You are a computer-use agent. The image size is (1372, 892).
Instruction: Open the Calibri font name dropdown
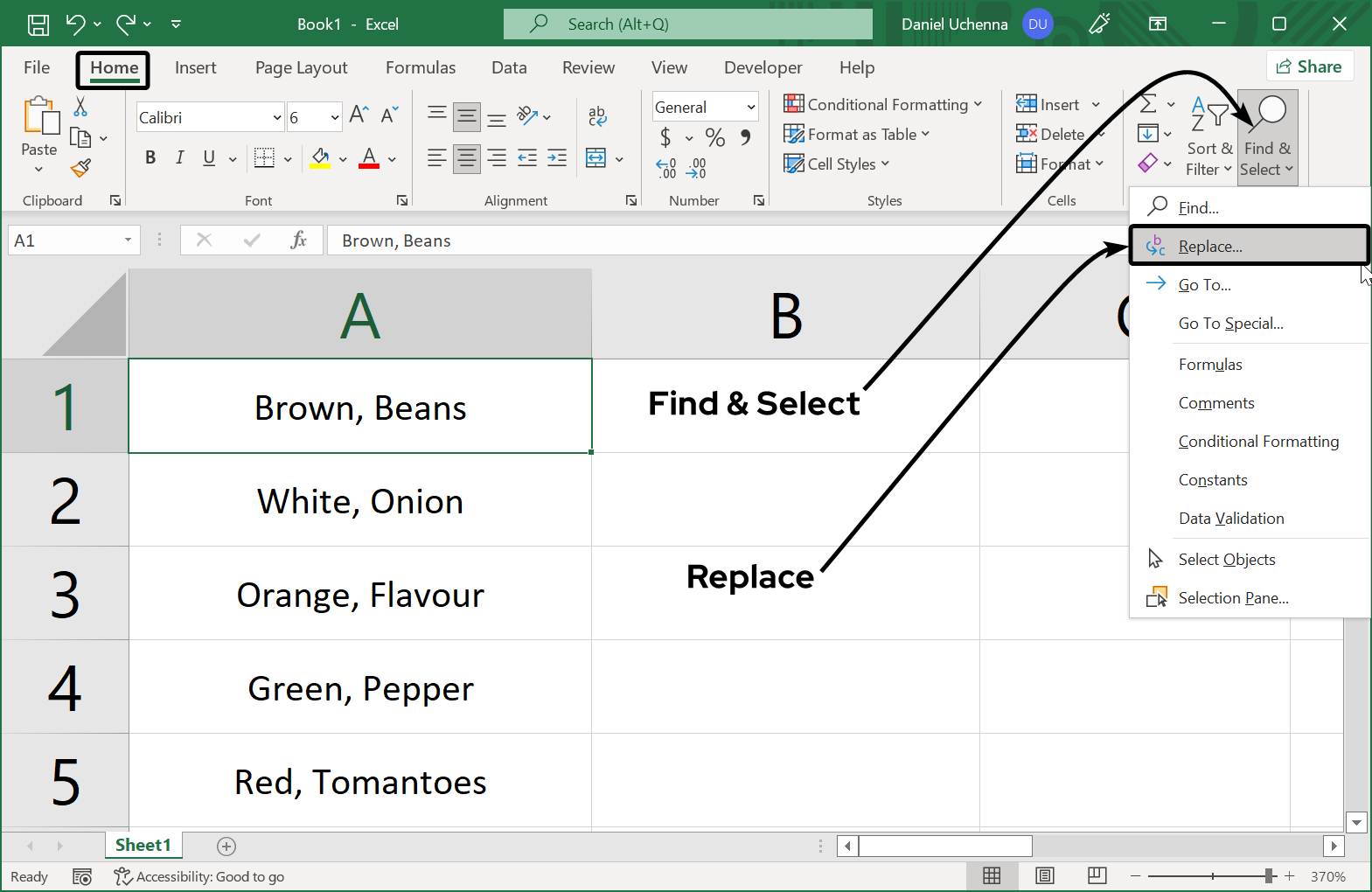[x=277, y=117]
